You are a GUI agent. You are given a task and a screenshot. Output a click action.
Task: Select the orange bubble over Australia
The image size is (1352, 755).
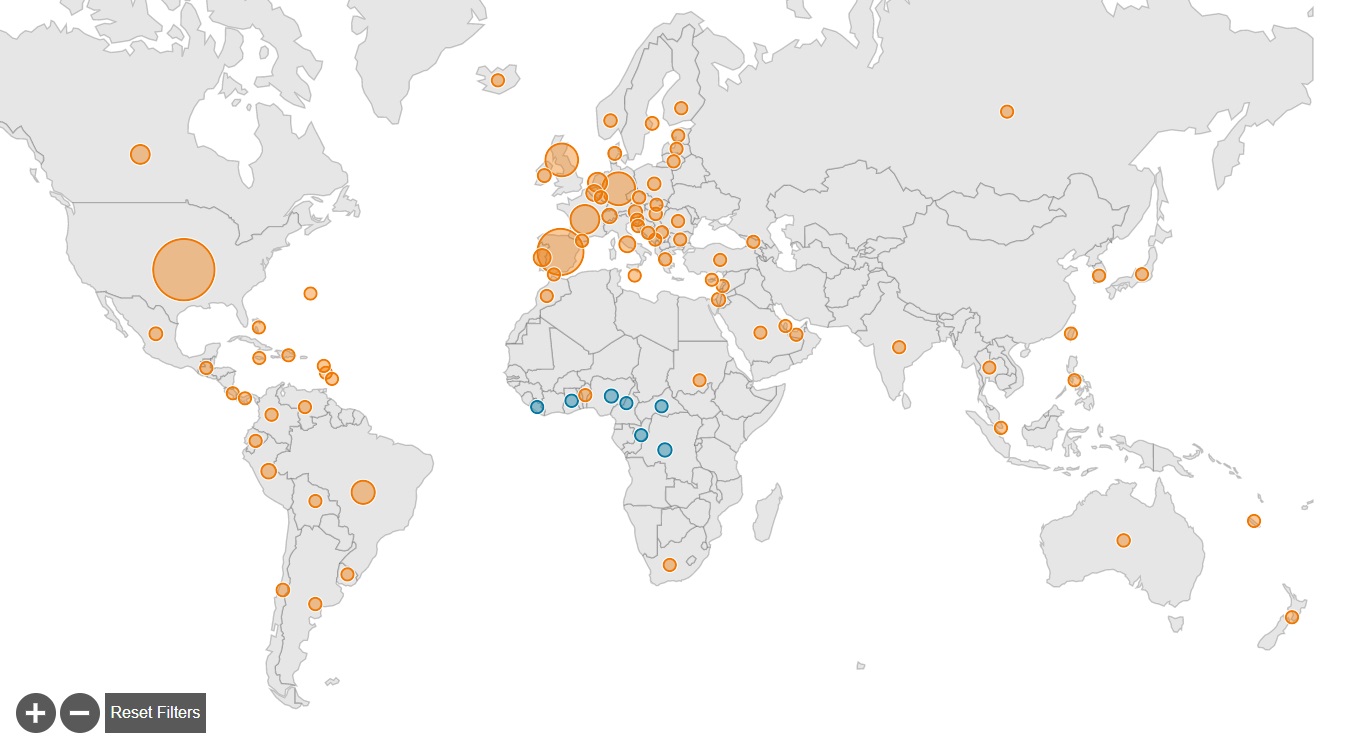coord(1123,540)
